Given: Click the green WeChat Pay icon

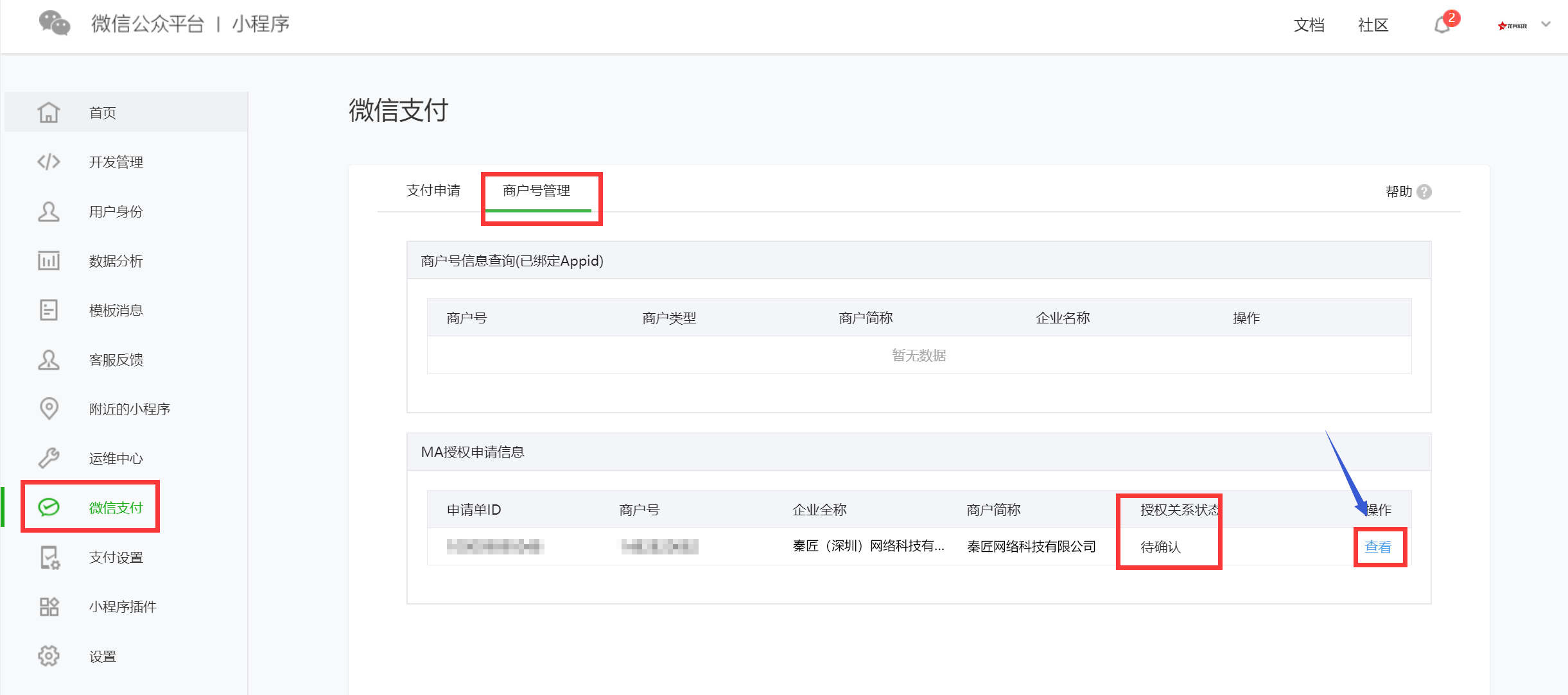Looking at the screenshot, I should coord(49,508).
